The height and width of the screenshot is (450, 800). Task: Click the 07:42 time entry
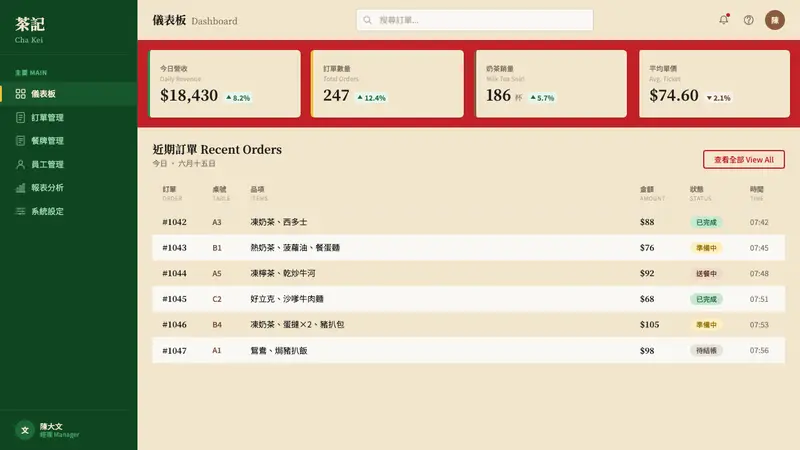click(759, 222)
